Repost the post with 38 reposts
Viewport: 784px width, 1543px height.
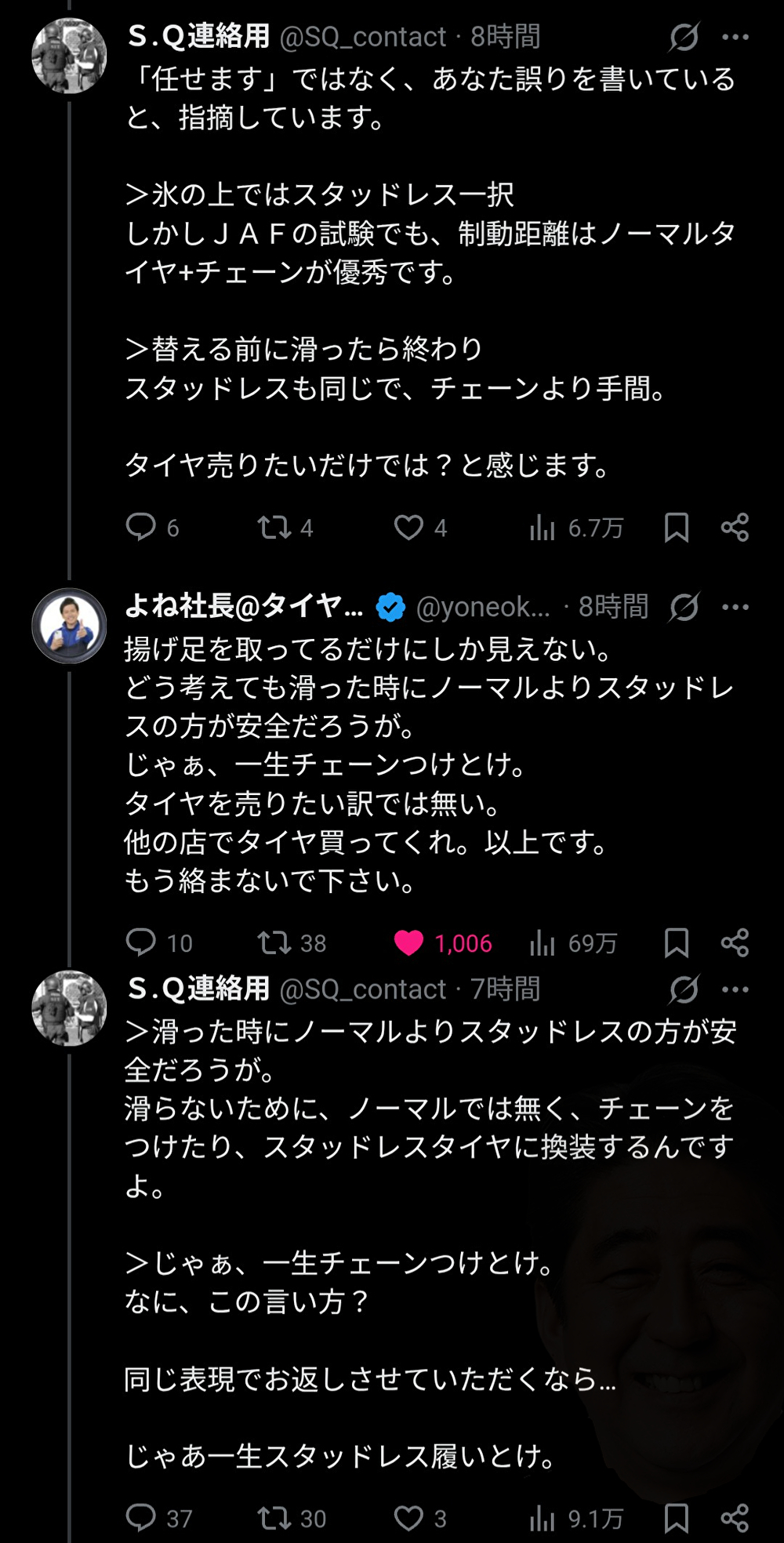pos(274,942)
